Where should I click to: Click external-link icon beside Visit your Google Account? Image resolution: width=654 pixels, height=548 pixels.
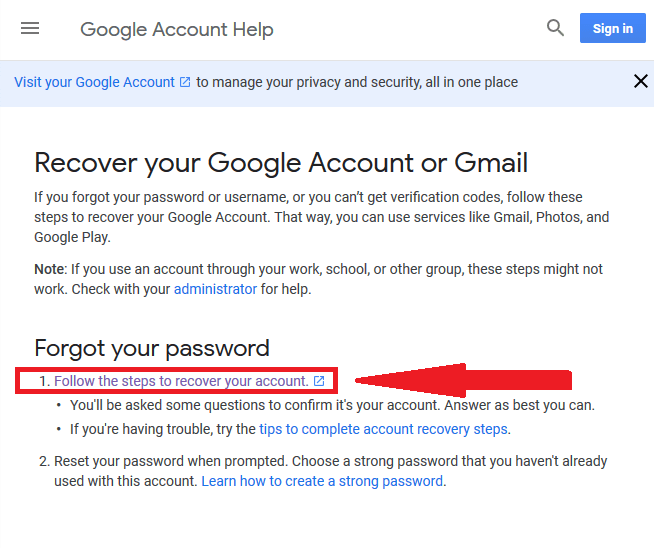[185, 82]
